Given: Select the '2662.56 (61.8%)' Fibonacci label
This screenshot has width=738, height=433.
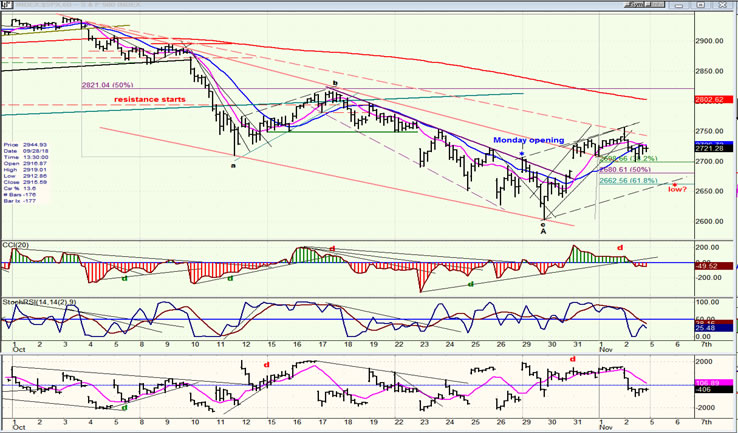Looking at the screenshot, I should (628, 181).
